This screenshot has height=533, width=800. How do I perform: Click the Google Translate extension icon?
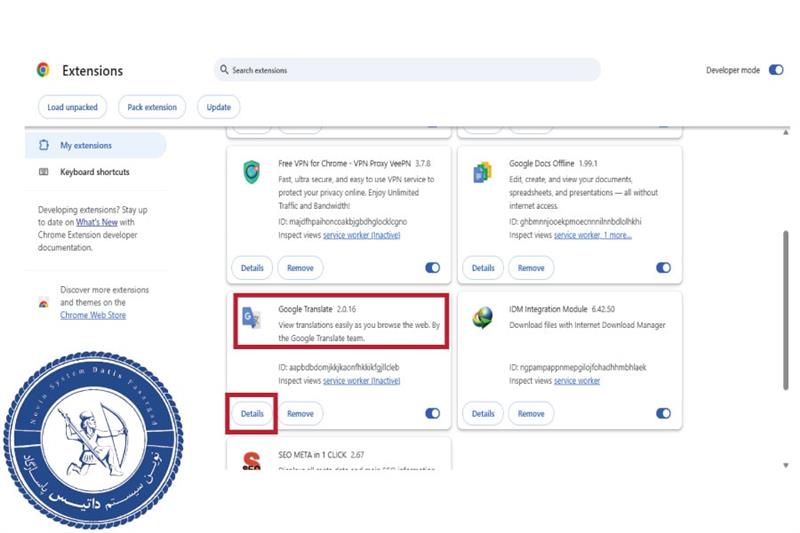[x=251, y=318]
